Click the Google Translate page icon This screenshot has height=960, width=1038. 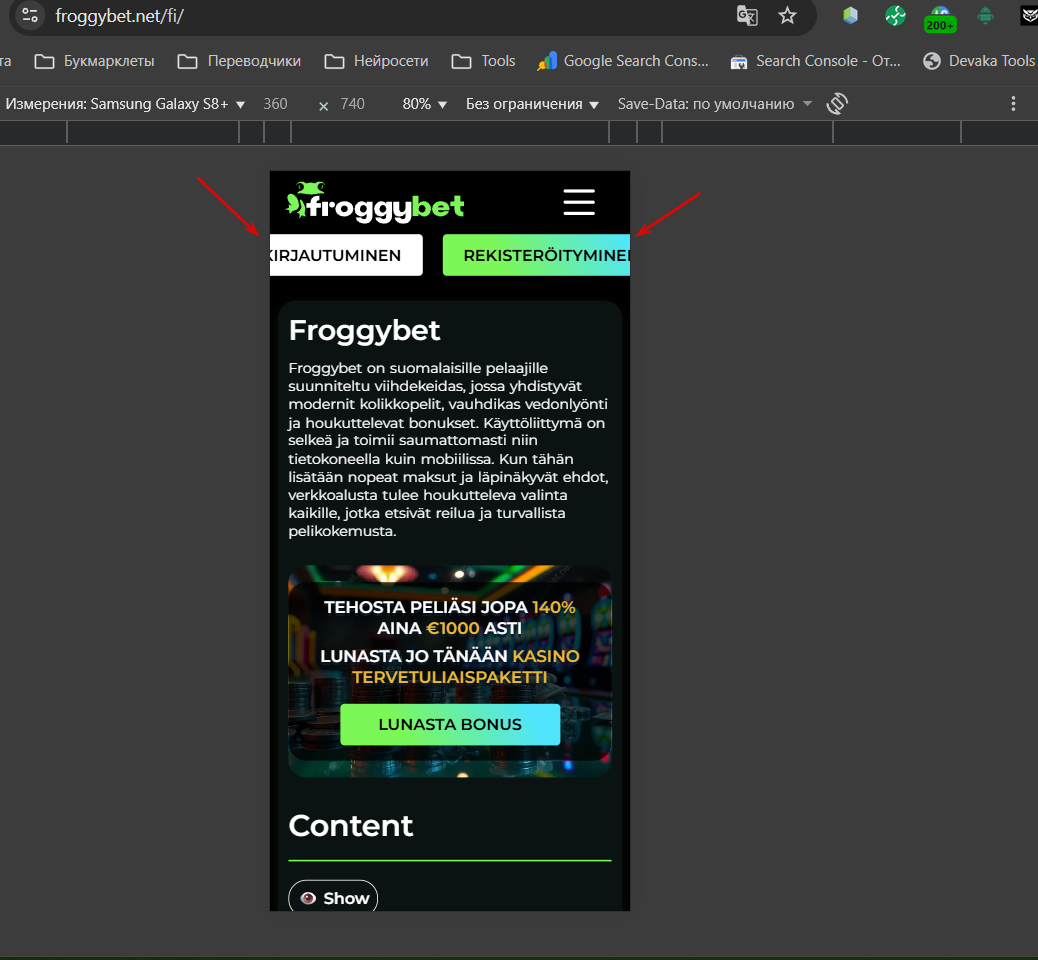[747, 15]
